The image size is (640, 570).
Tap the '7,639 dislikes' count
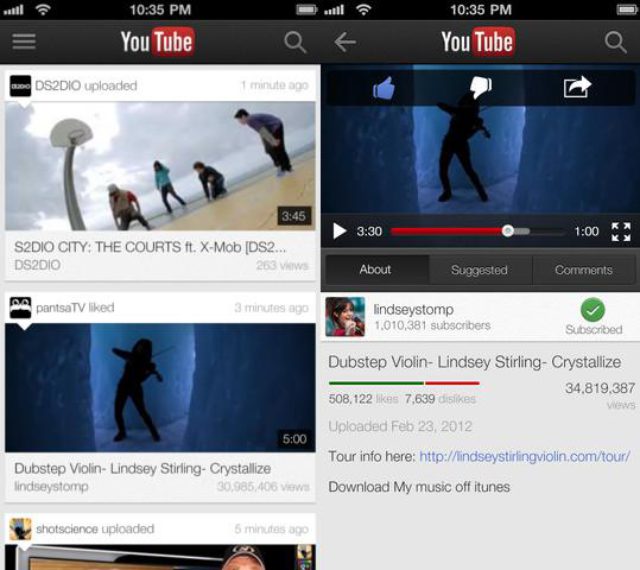(440, 399)
